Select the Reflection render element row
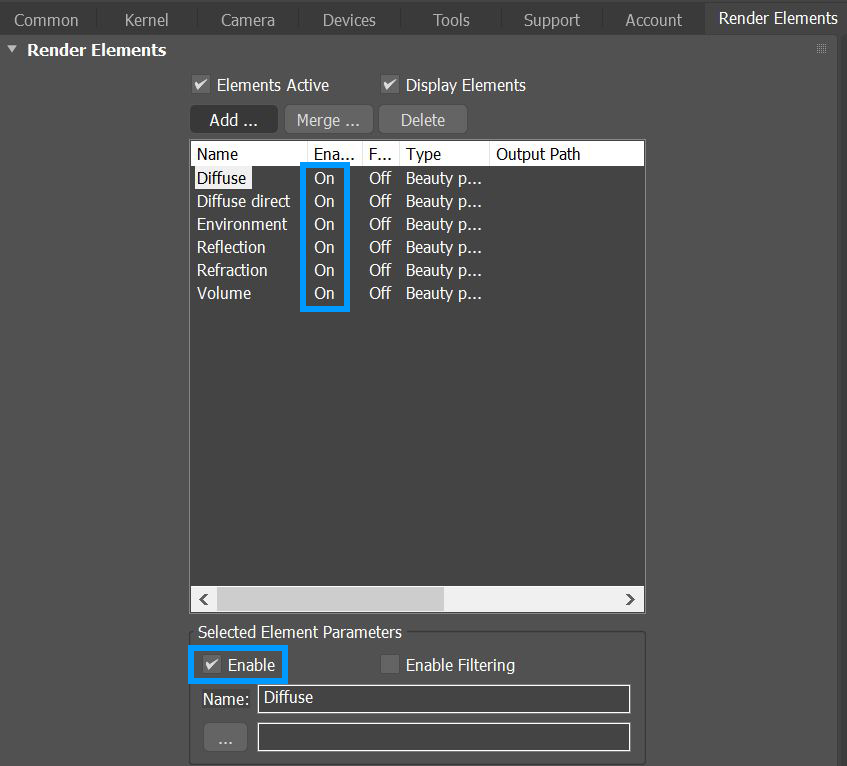Viewport: 847px width, 766px height. tap(231, 247)
